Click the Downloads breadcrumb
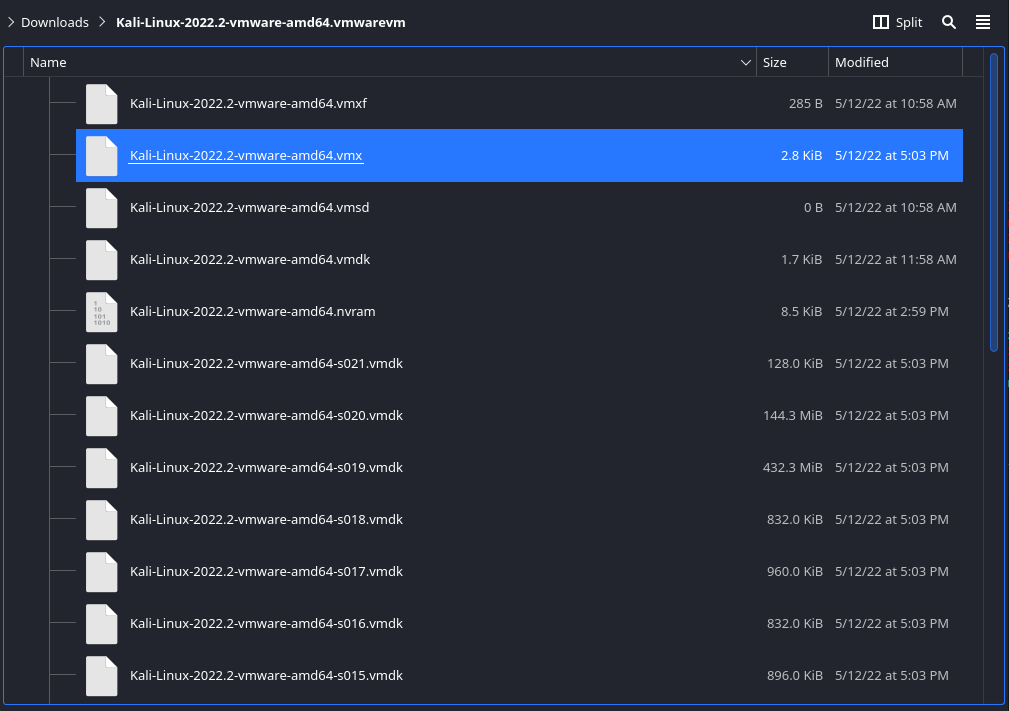1009x711 pixels. tap(54, 22)
